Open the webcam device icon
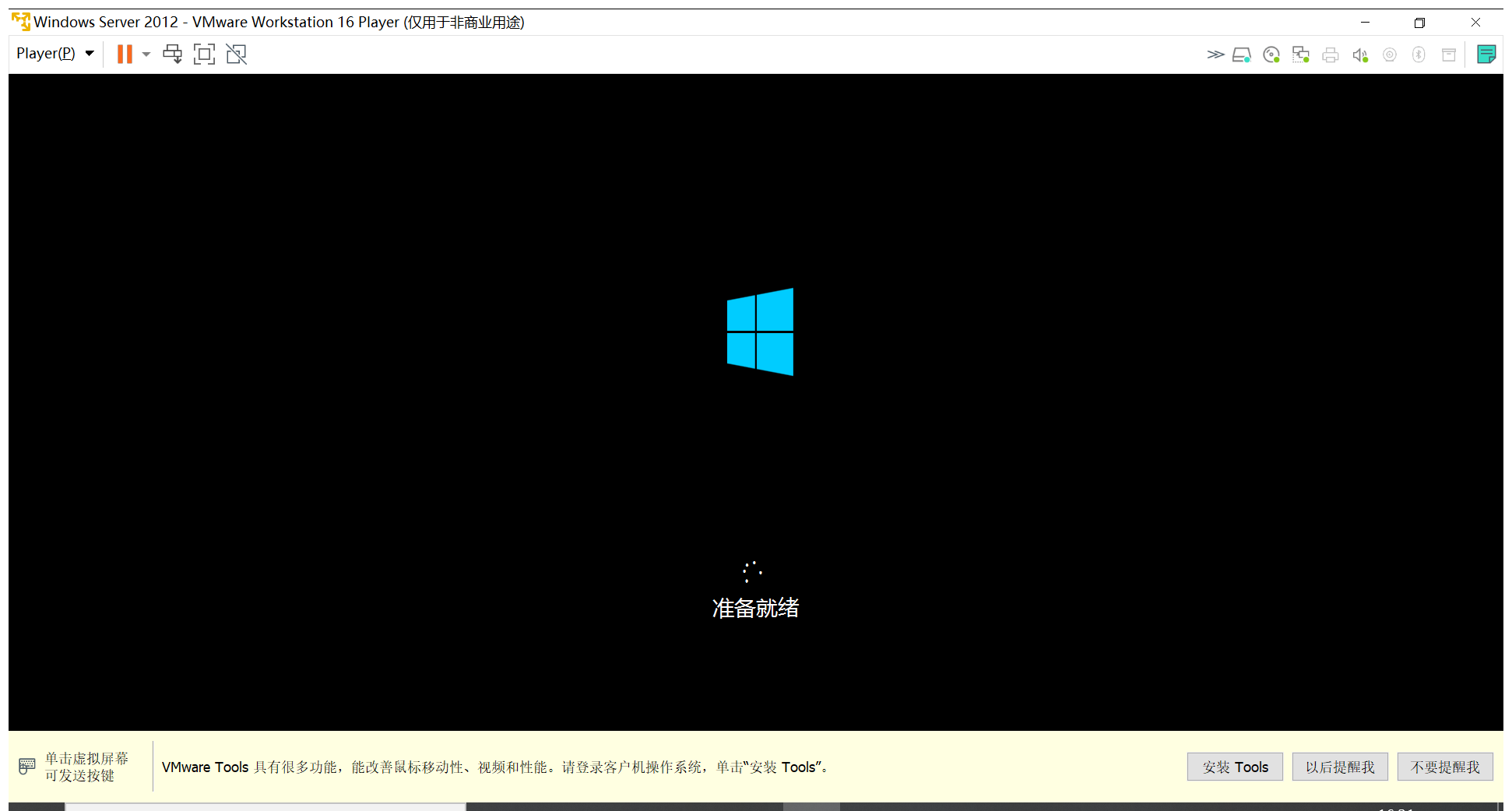 click(x=1390, y=54)
